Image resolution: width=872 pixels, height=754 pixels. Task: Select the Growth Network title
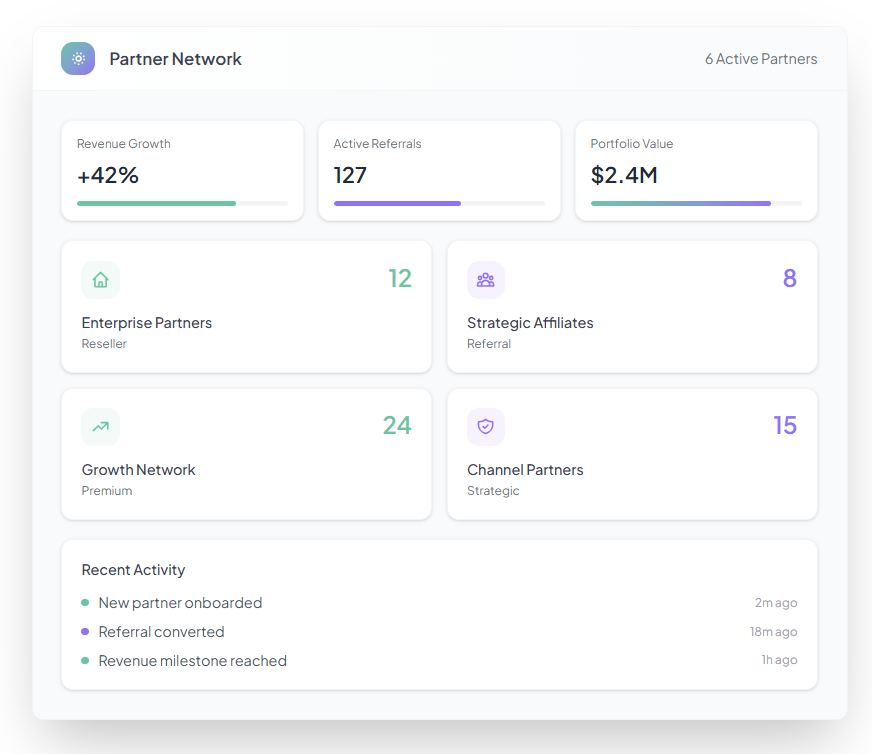(x=138, y=470)
